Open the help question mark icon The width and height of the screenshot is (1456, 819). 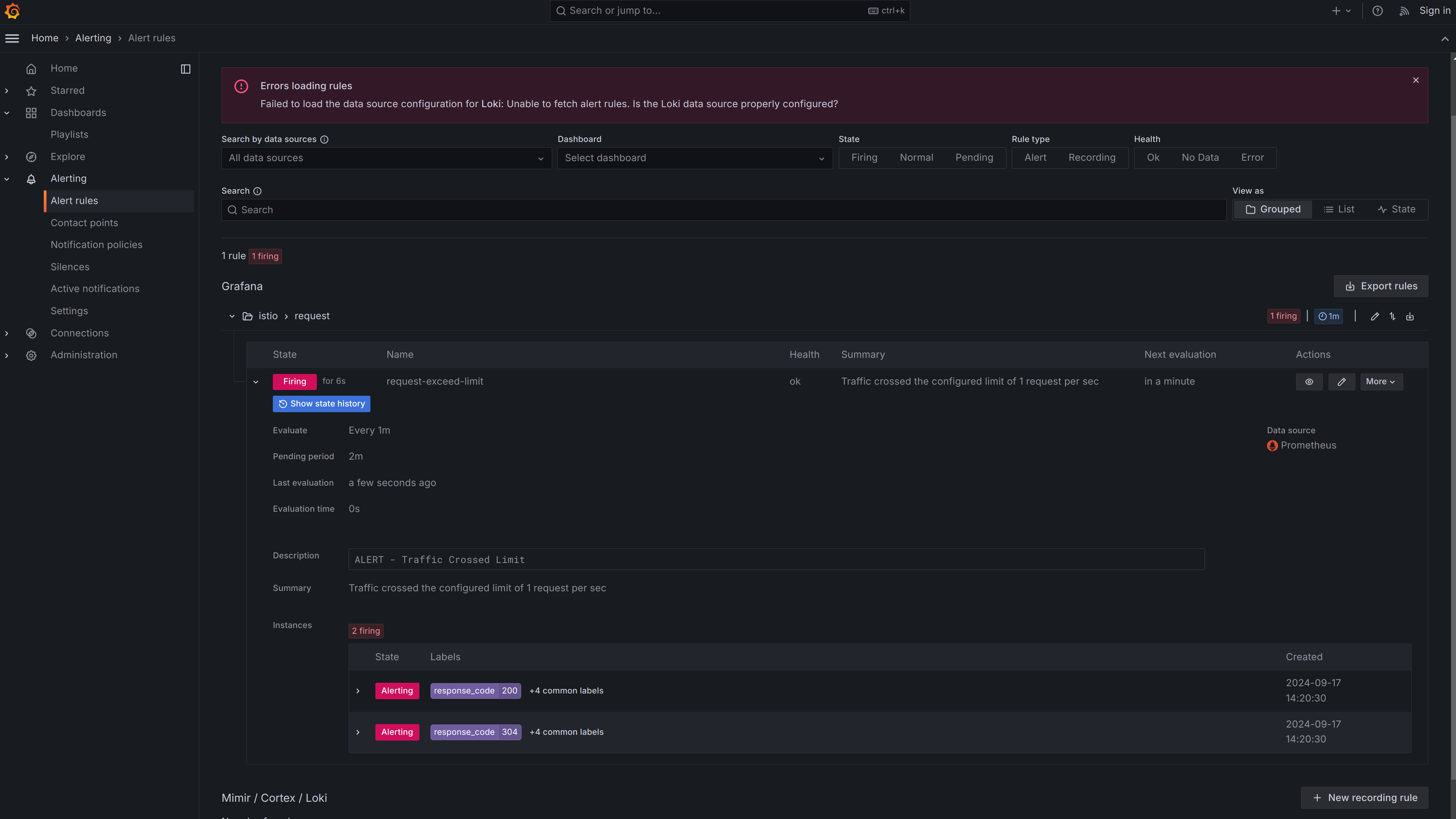(1378, 11)
